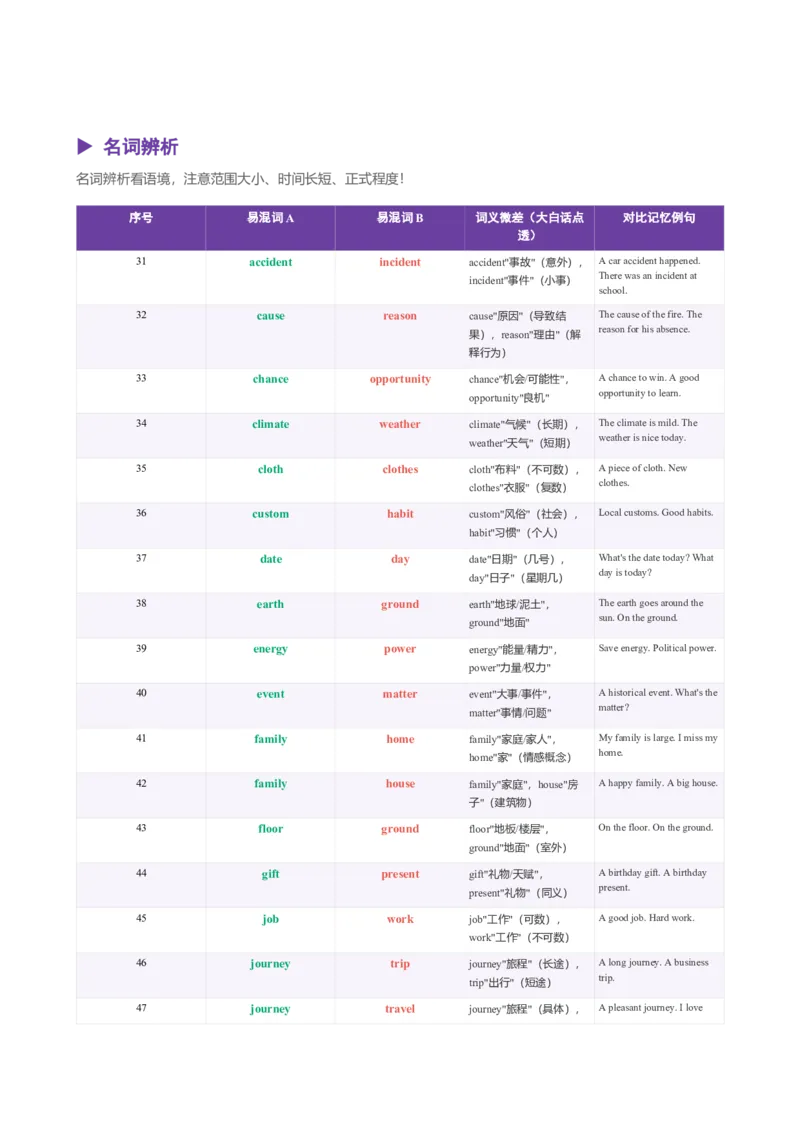Select the red word work
Screen dimensions: 800x1132
point(400,919)
